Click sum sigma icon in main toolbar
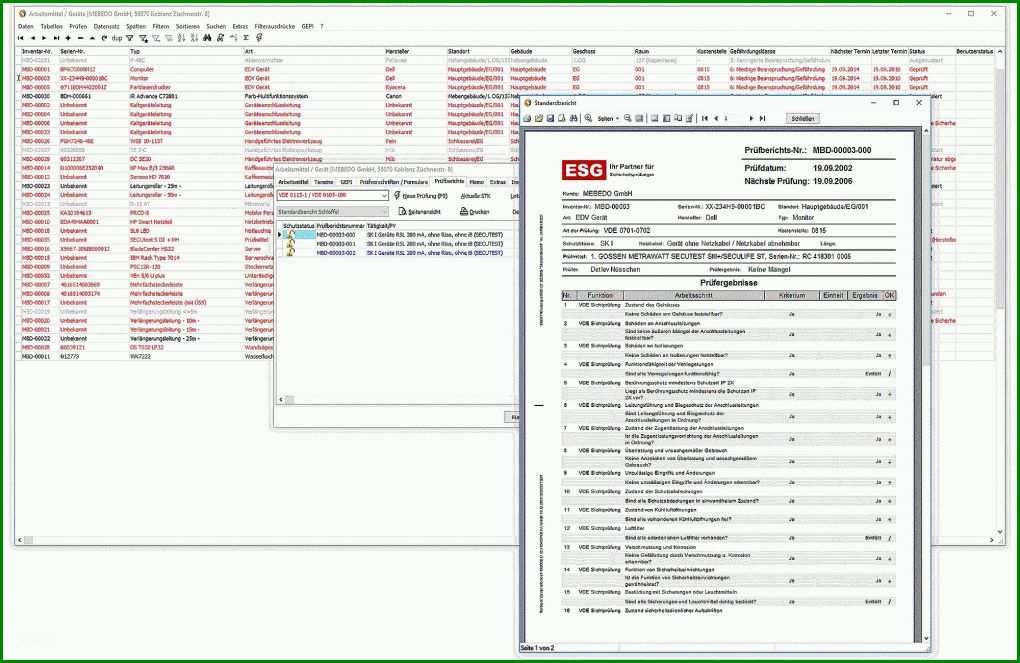The height and width of the screenshot is (663, 1020). tap(246, 38)
